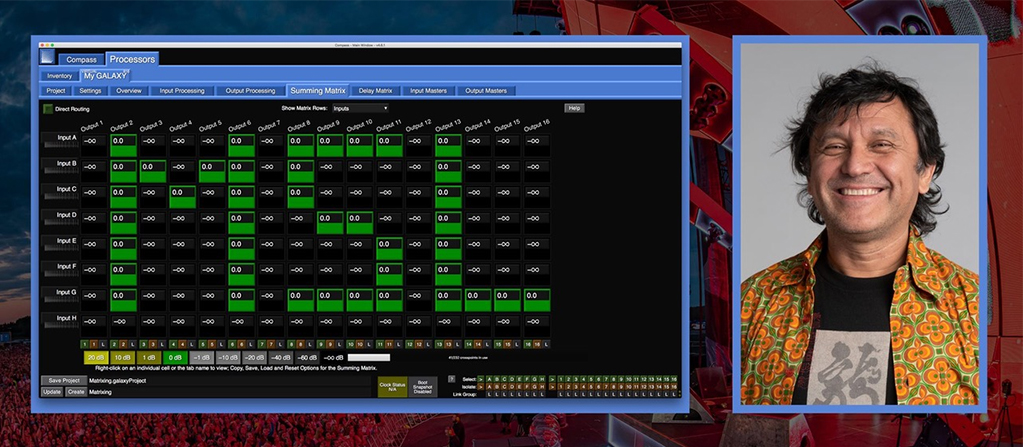Choose the −20 dB gain preset
1023x447 pixels.
[x=255, y=357]
